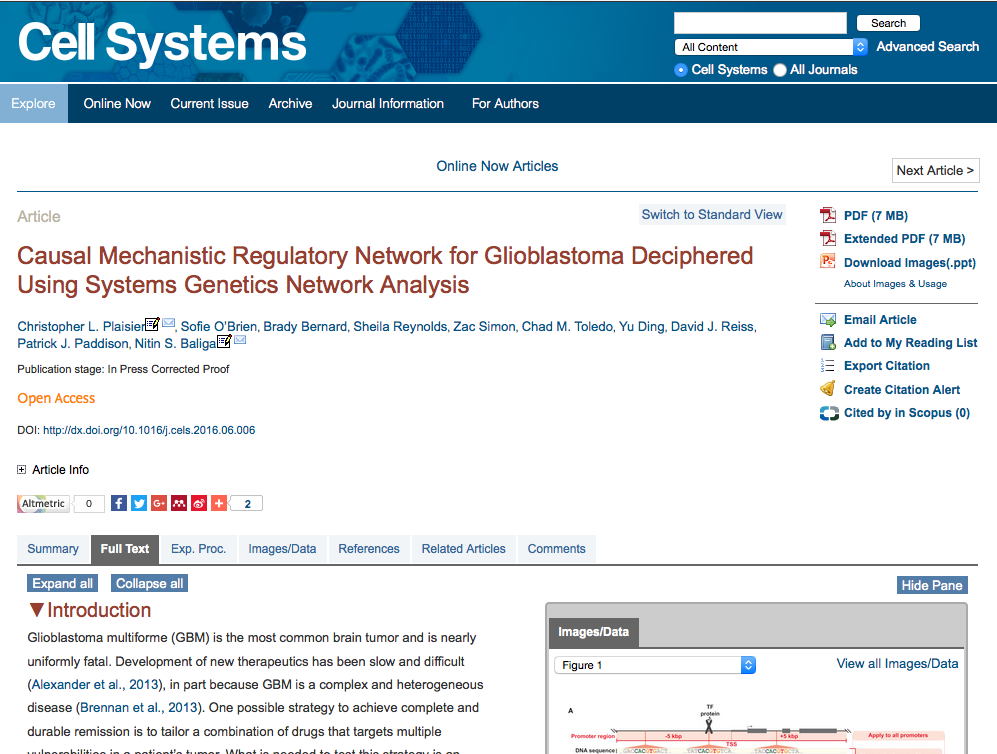Click the Next Article button
This screenshot has width=997, height=754.
[x=935, y=171]
